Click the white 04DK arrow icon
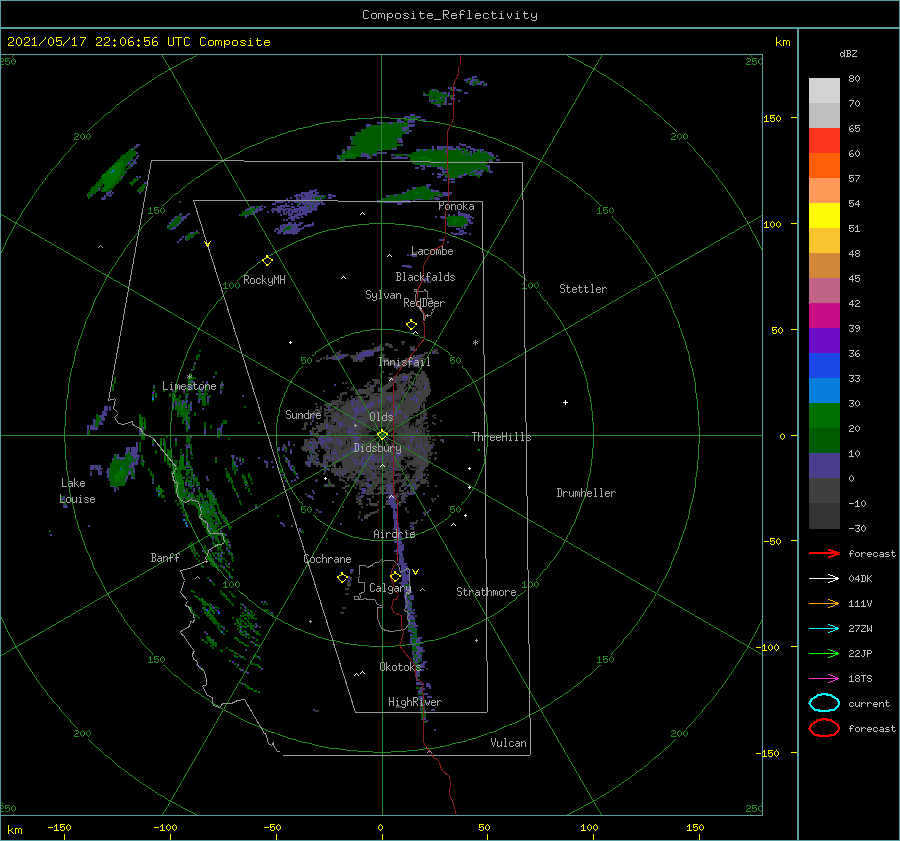 [x=824, y=578]
